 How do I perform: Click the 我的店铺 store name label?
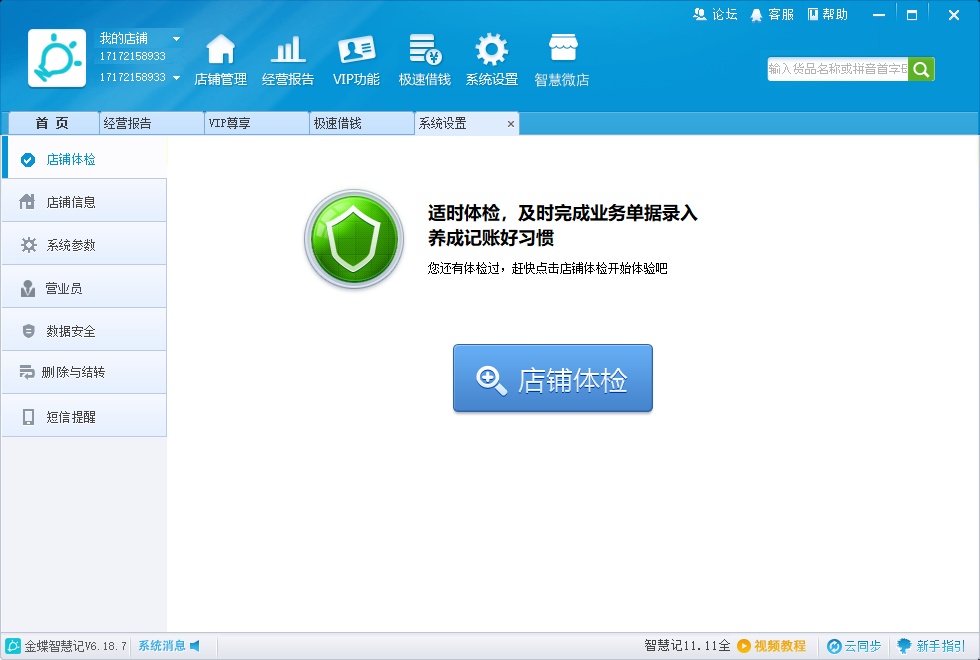[x=124, y=39]
